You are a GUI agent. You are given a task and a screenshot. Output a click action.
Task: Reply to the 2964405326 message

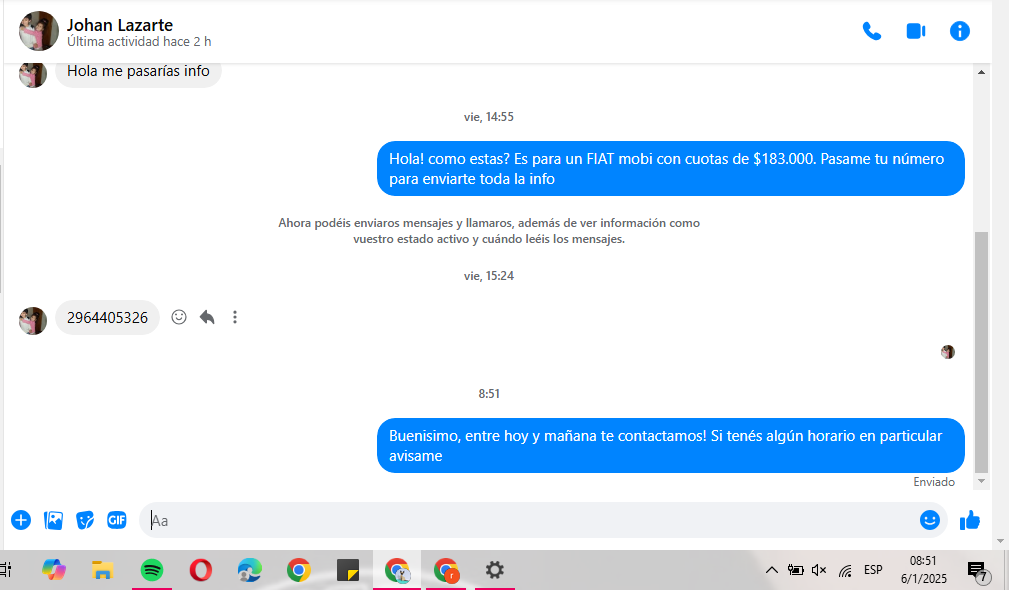[207, 317]
